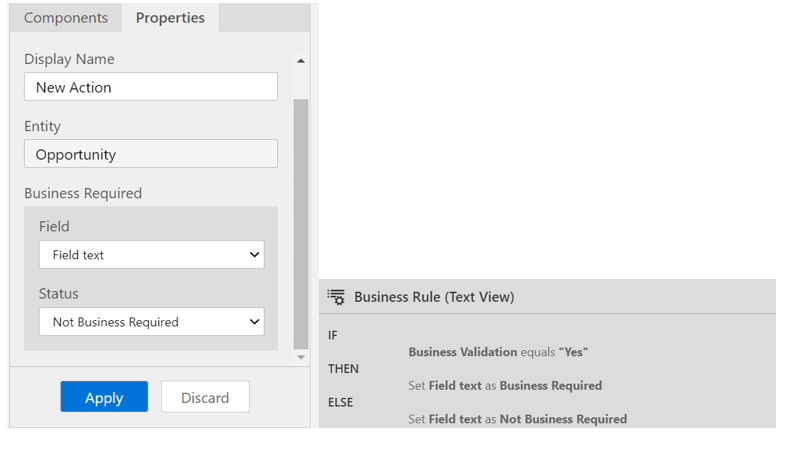Image resolution: width=800 pixels, height=451 pixels.
Task: Click the Apply button
Action: [104, 397]
